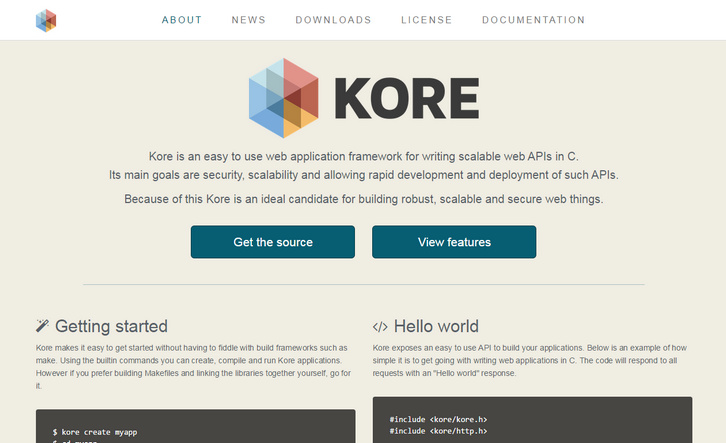
Task: Open the About menu item
Action: [181, 20]
